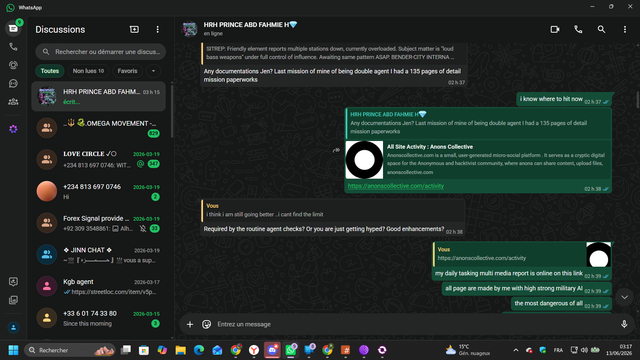Click the microphone voice message button
This screenshot has height=360, width=640.
pos(624,324)
